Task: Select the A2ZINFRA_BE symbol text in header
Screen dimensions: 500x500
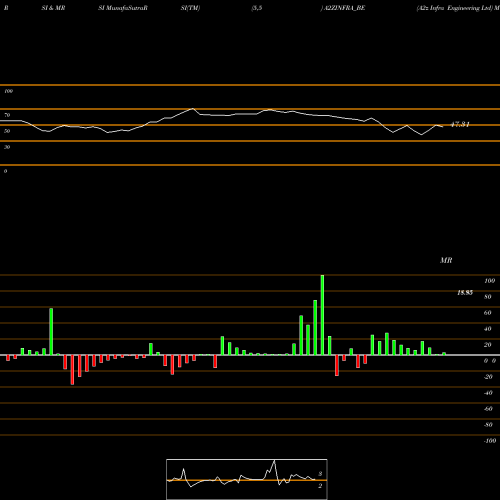Action: (345, 8)
